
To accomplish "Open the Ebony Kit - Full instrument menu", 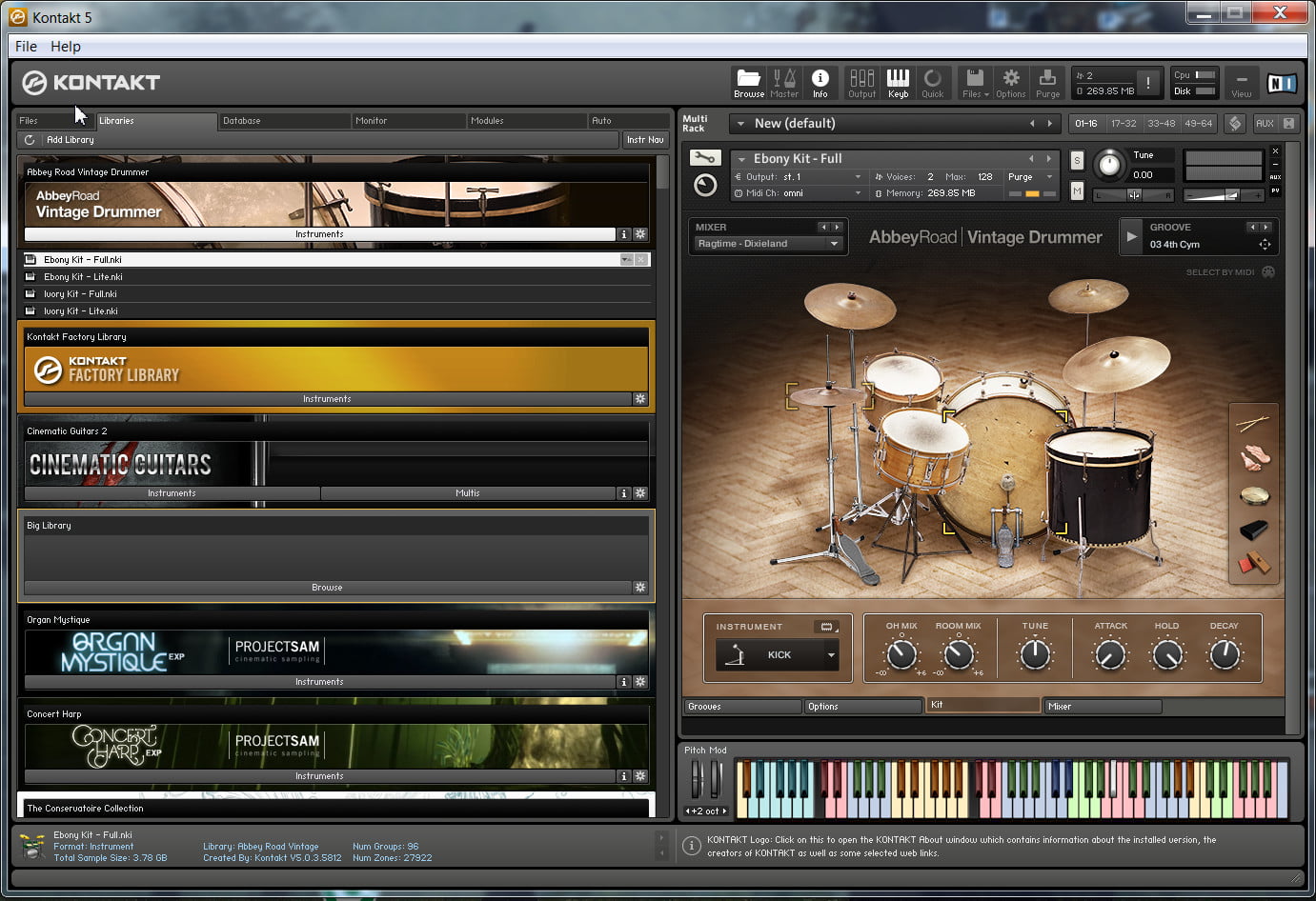I will 741,159.
